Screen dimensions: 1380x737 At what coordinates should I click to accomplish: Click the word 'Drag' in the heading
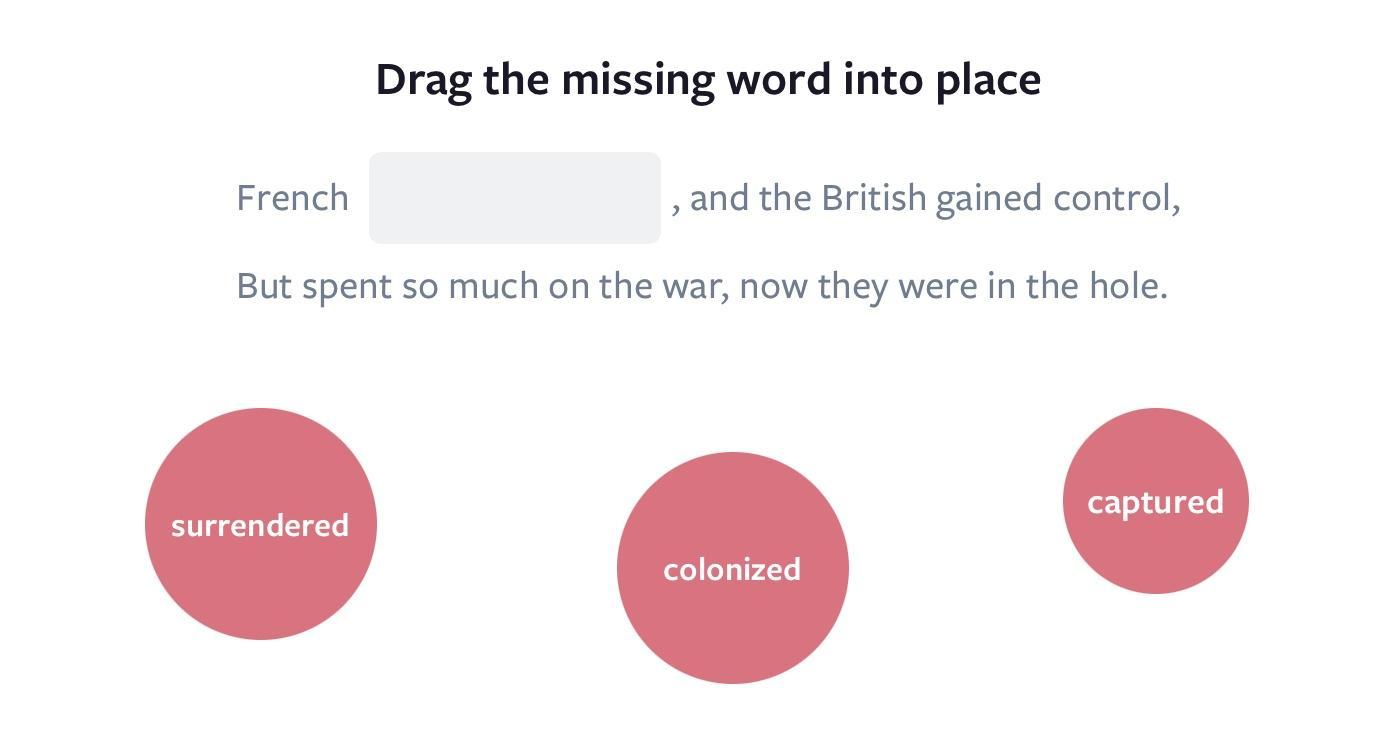[x=424, y=80]
